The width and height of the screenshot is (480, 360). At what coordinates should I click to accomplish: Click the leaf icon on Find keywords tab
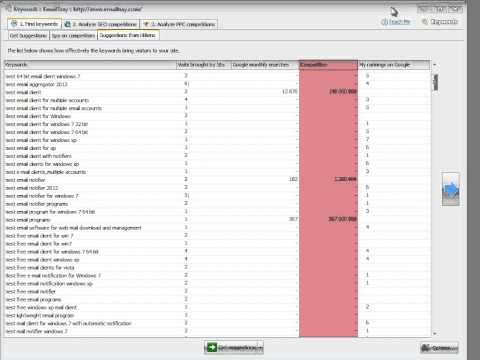pyautogui.click(x=14, y=24)
